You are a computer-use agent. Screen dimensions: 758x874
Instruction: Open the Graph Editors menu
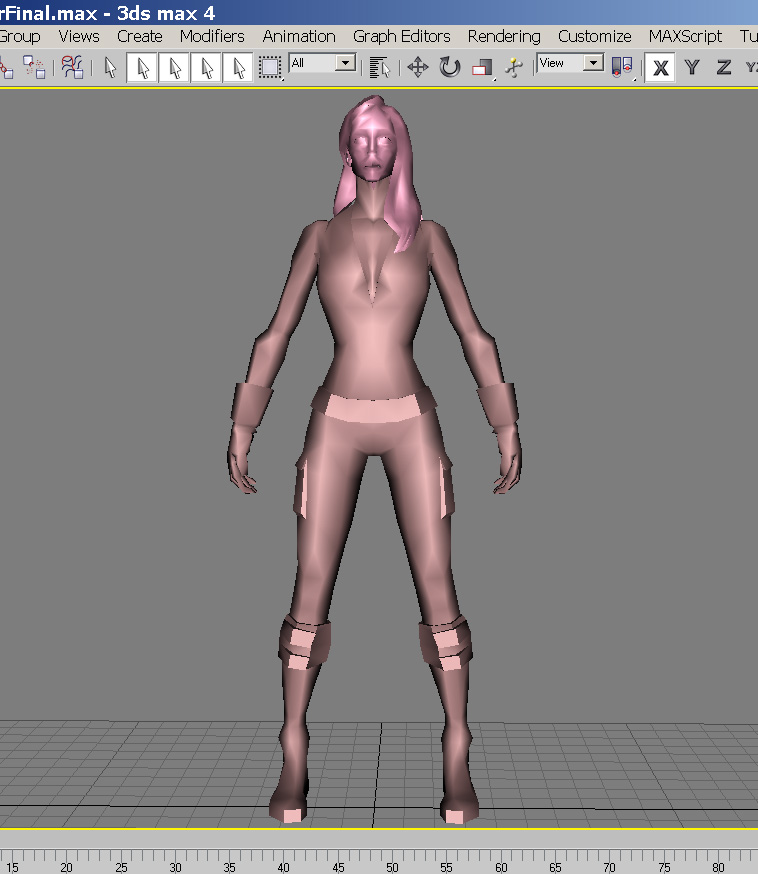tap(402, 36)
